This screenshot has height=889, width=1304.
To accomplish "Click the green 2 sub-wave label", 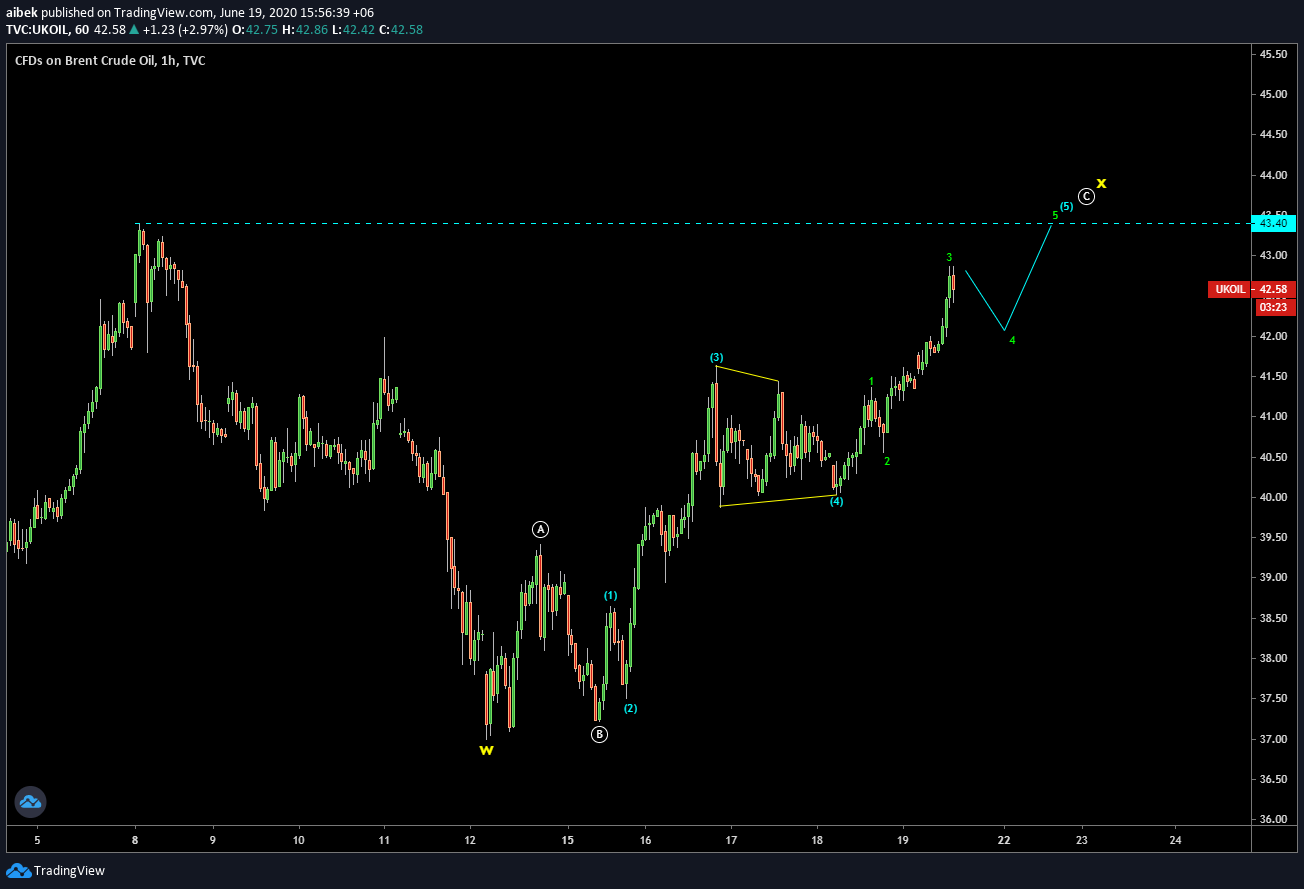I will (x=887, y=461).
